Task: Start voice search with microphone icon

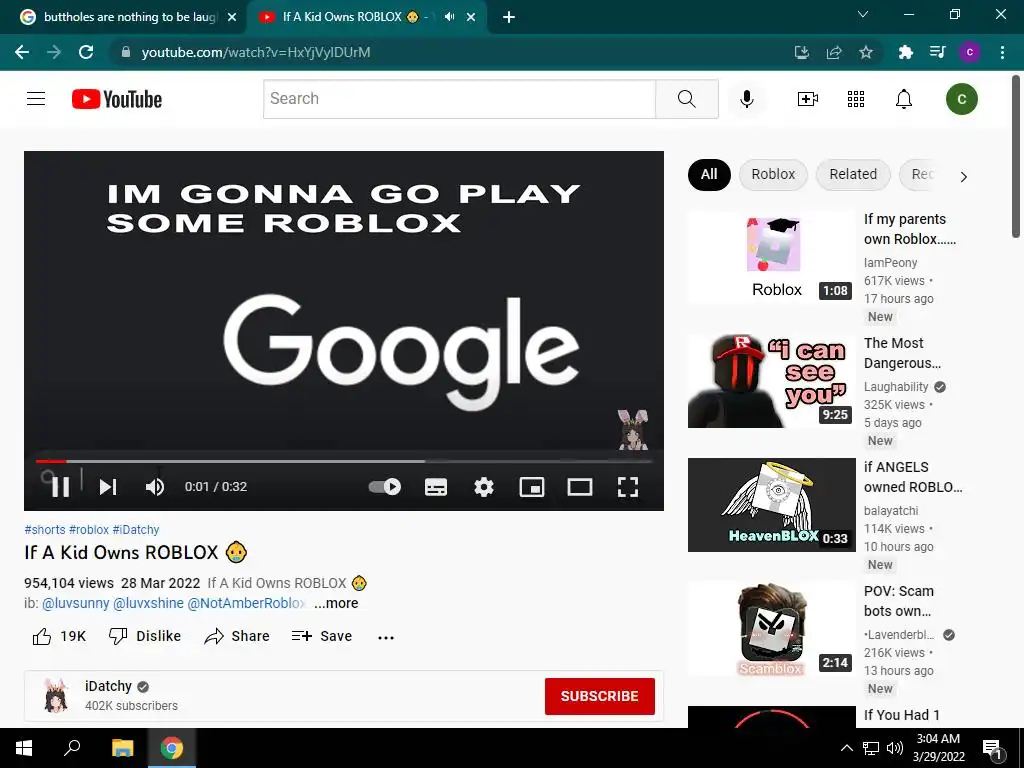Action: point(747,99)
